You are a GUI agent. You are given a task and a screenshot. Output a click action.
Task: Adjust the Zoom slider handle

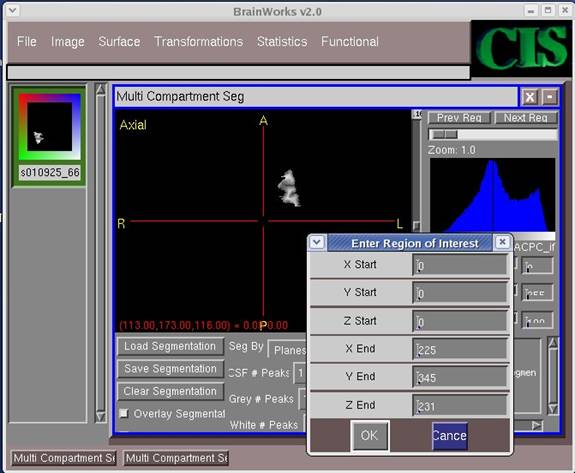444,135
